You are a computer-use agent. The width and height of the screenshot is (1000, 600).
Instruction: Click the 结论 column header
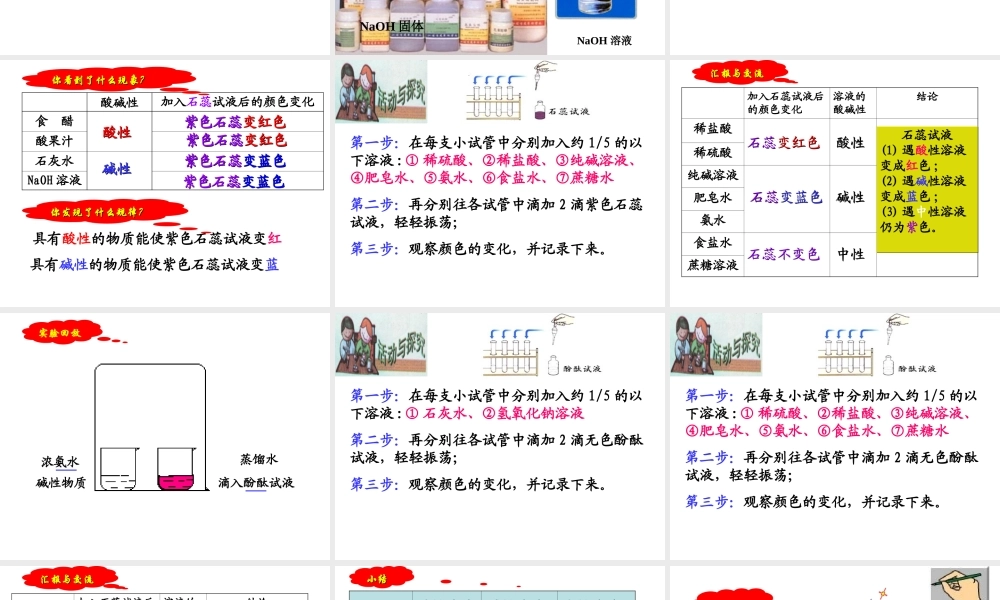pos(927,96)
